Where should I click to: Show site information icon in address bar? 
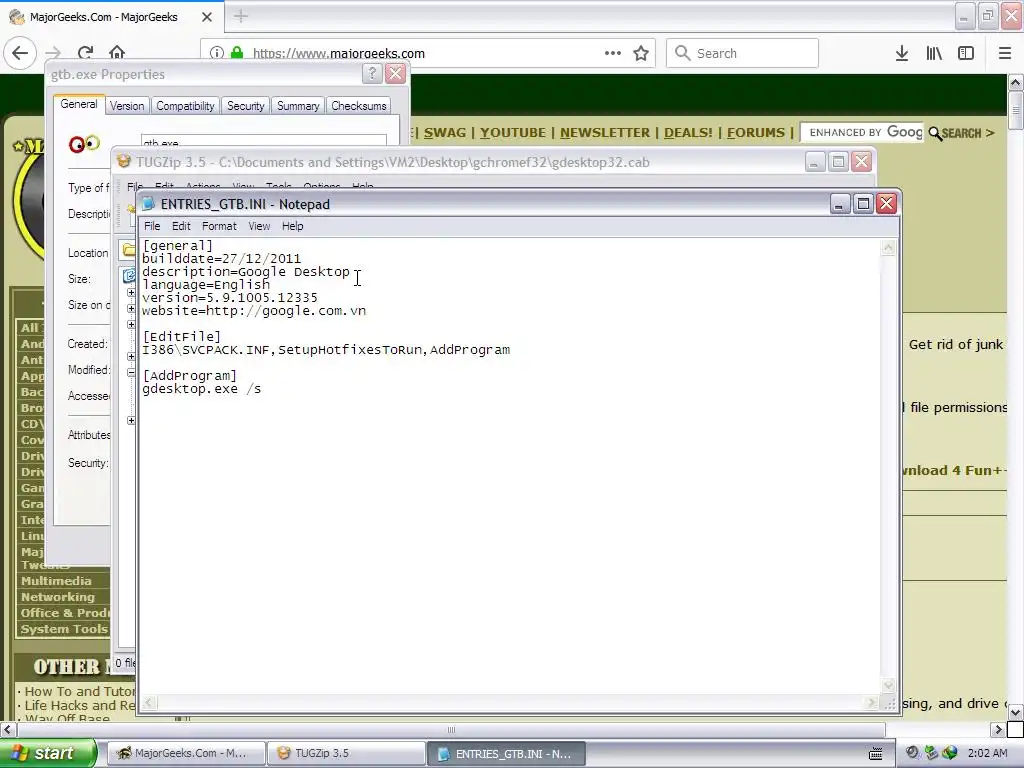point(217,53)
